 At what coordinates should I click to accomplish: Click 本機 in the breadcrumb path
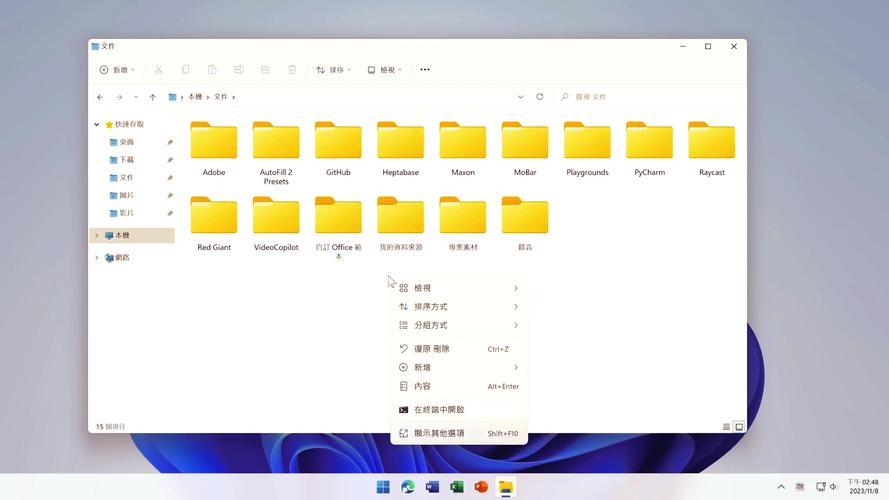(195, 97)
